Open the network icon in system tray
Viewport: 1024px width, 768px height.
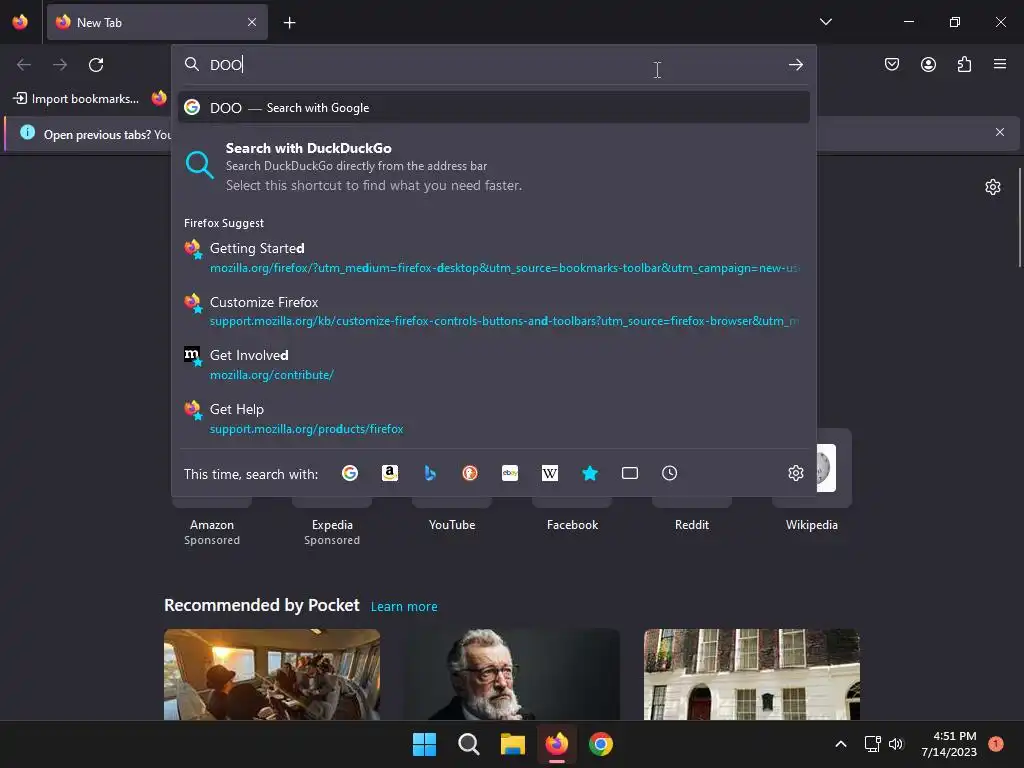point(872,744)
